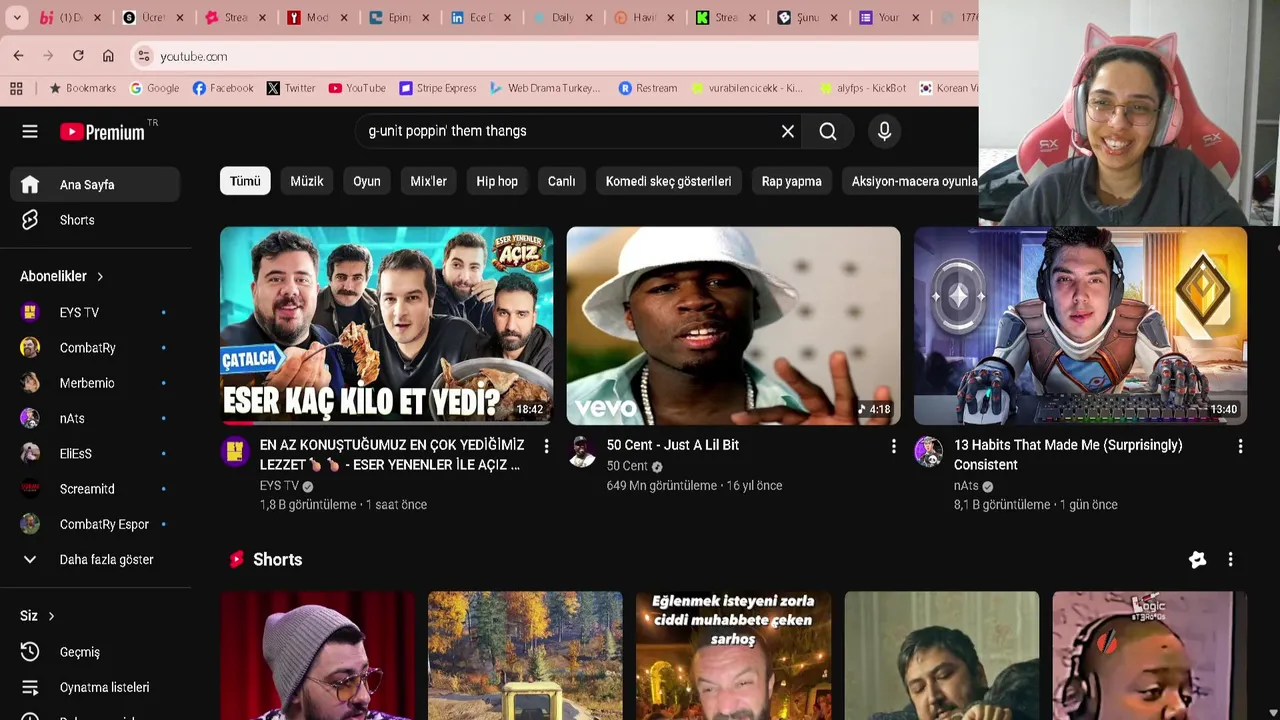The width and height of the screenshot is (1280, 720).
Task: Open nAts channel avatar under video
Action: (x=929, y=452)
